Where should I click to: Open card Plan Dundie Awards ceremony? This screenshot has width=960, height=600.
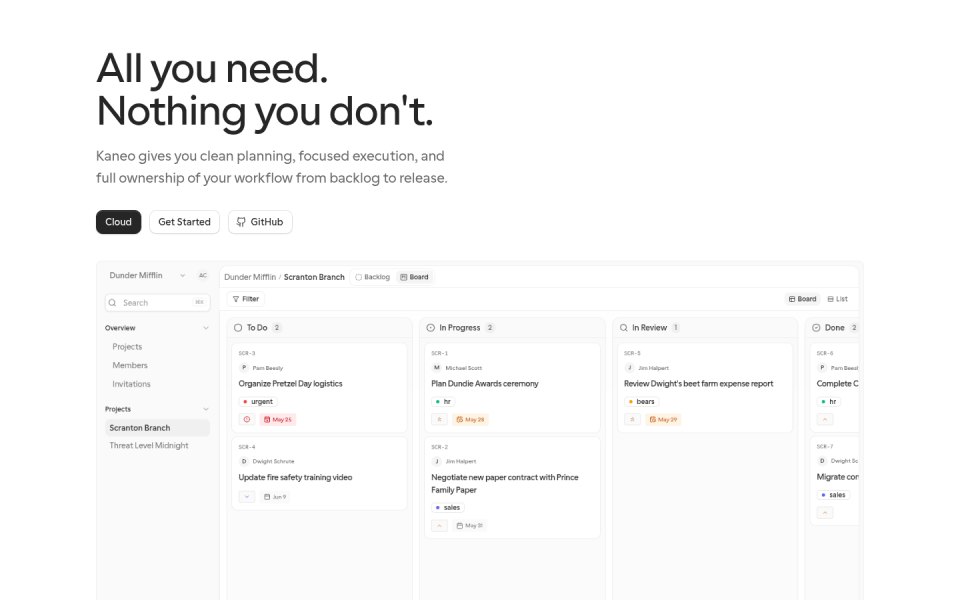point(512,388)
